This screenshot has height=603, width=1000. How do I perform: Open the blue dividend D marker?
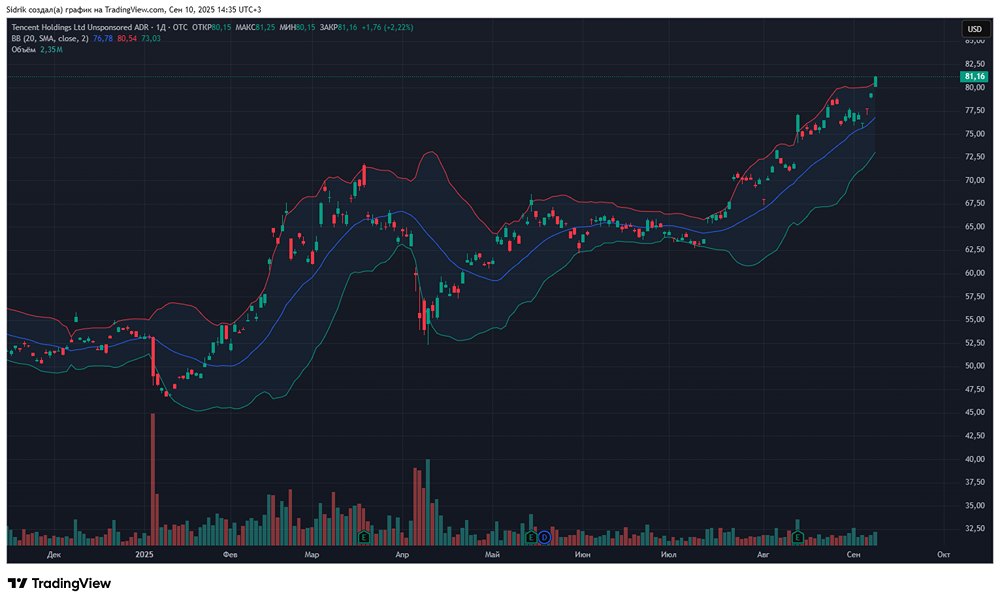544,537
